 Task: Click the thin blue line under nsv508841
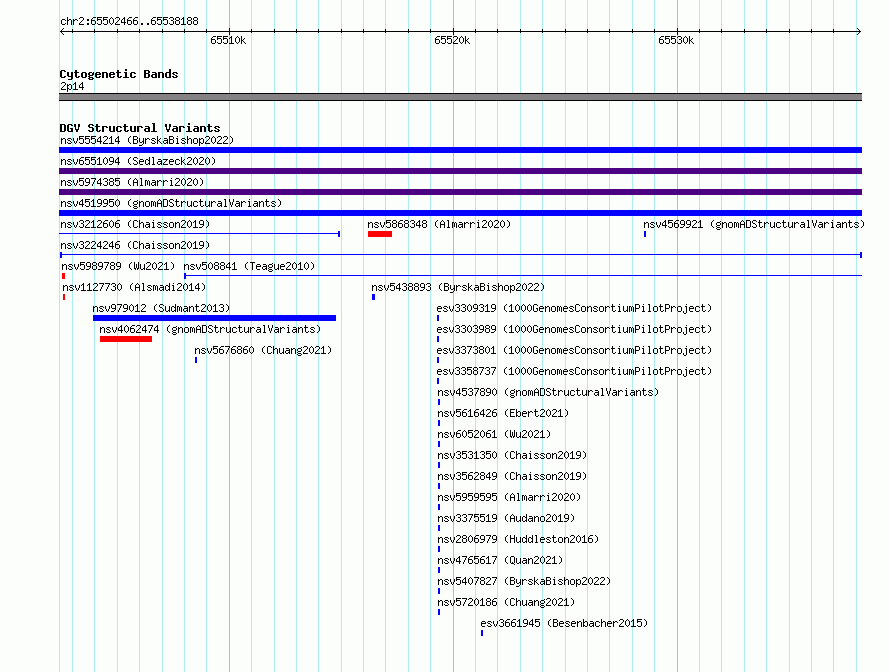pyautogui.click(x=523, y=276)
